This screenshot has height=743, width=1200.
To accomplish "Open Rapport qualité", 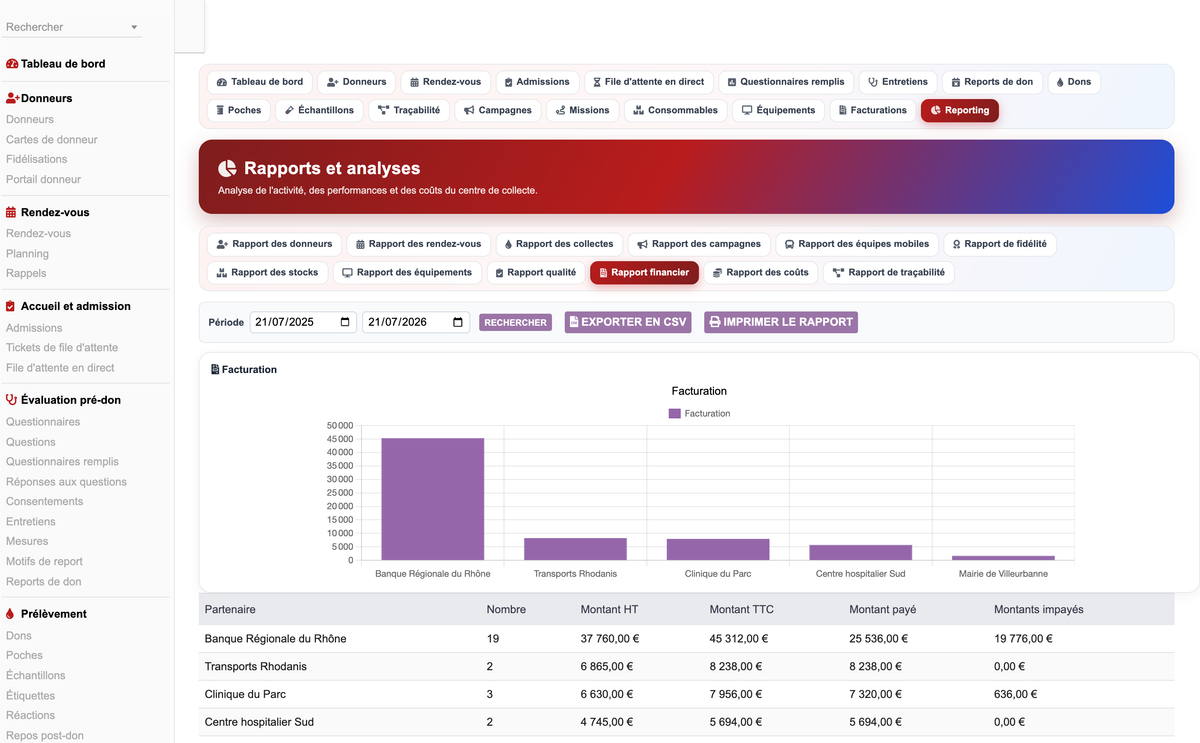I will pos(536,272).
